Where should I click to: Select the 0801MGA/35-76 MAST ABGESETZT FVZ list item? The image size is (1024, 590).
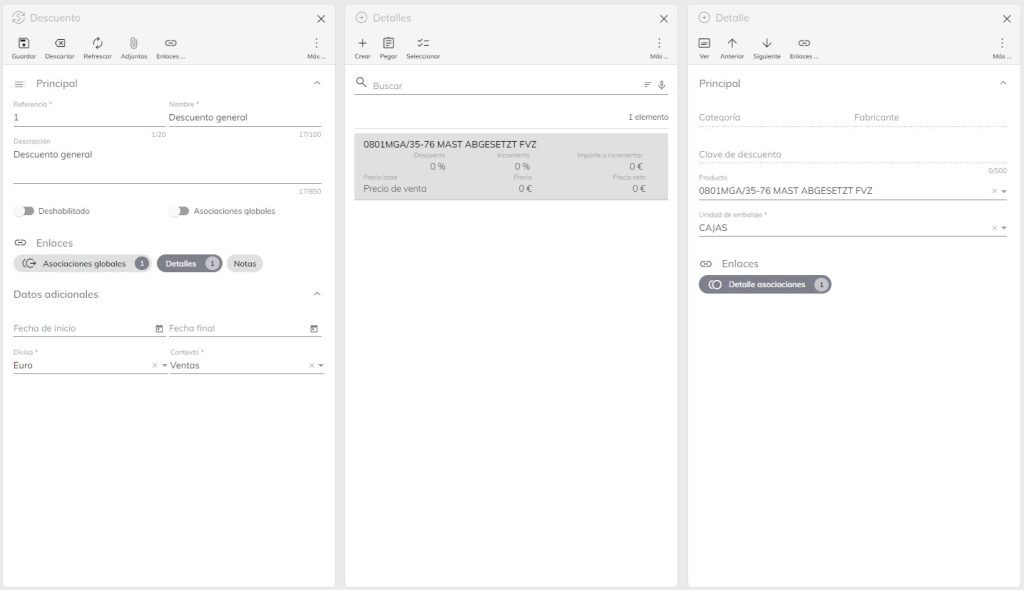(511, 167)
